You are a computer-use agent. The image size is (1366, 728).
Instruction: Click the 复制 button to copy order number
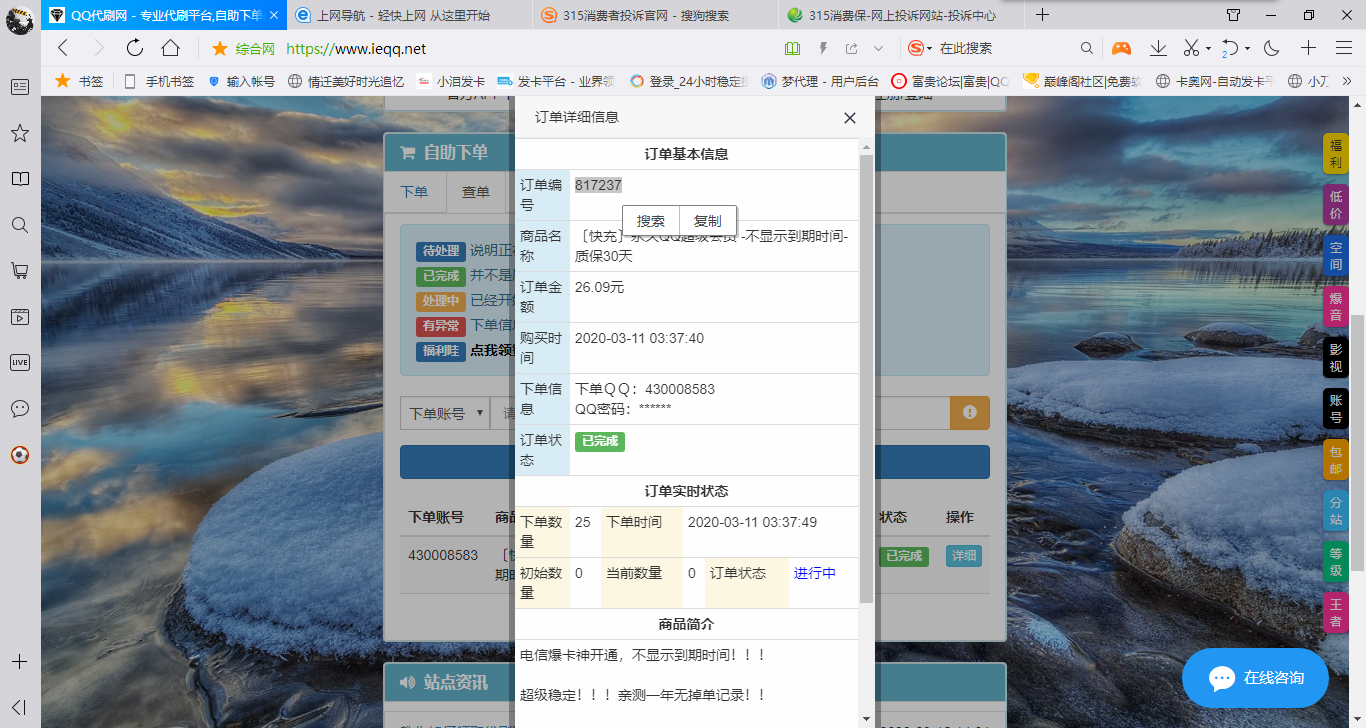click(x=708, y=221)
